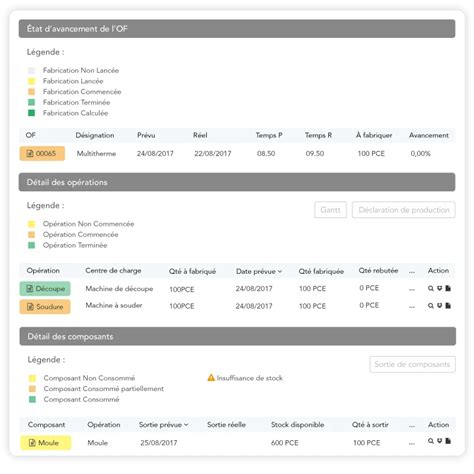
Task: Click the Composant Non Consommé legend label
Action: pyautogui.click(x=89, y=378)
